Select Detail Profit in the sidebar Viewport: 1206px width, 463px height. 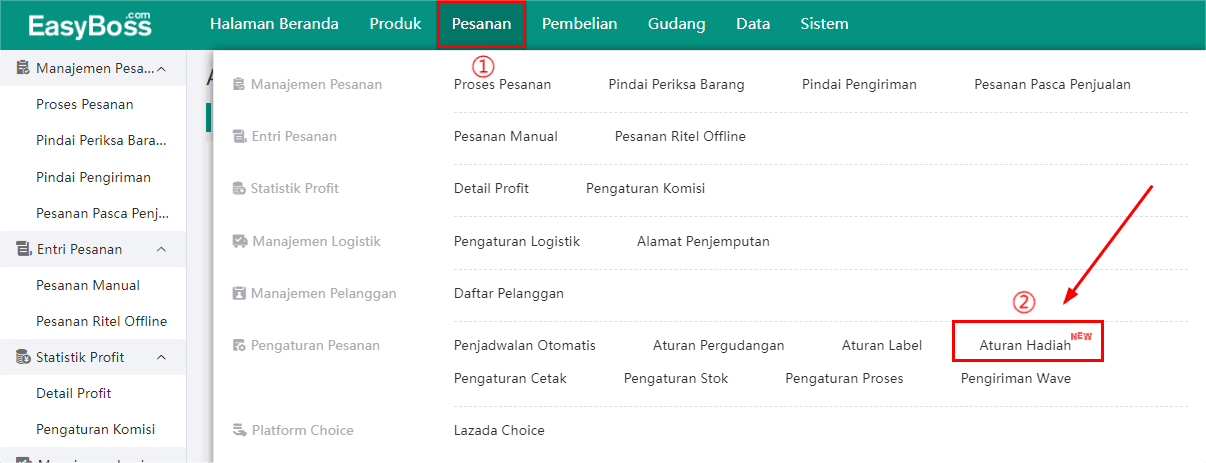[x=73, y=393]
